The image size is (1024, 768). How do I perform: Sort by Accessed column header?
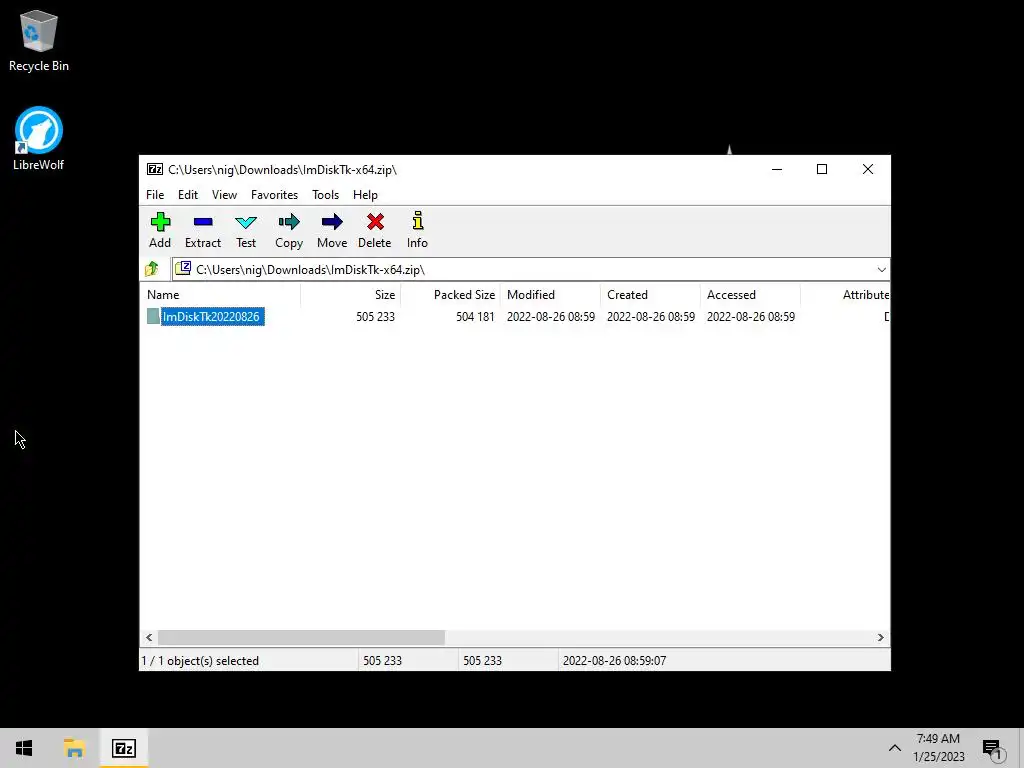(x=750, y=295)
